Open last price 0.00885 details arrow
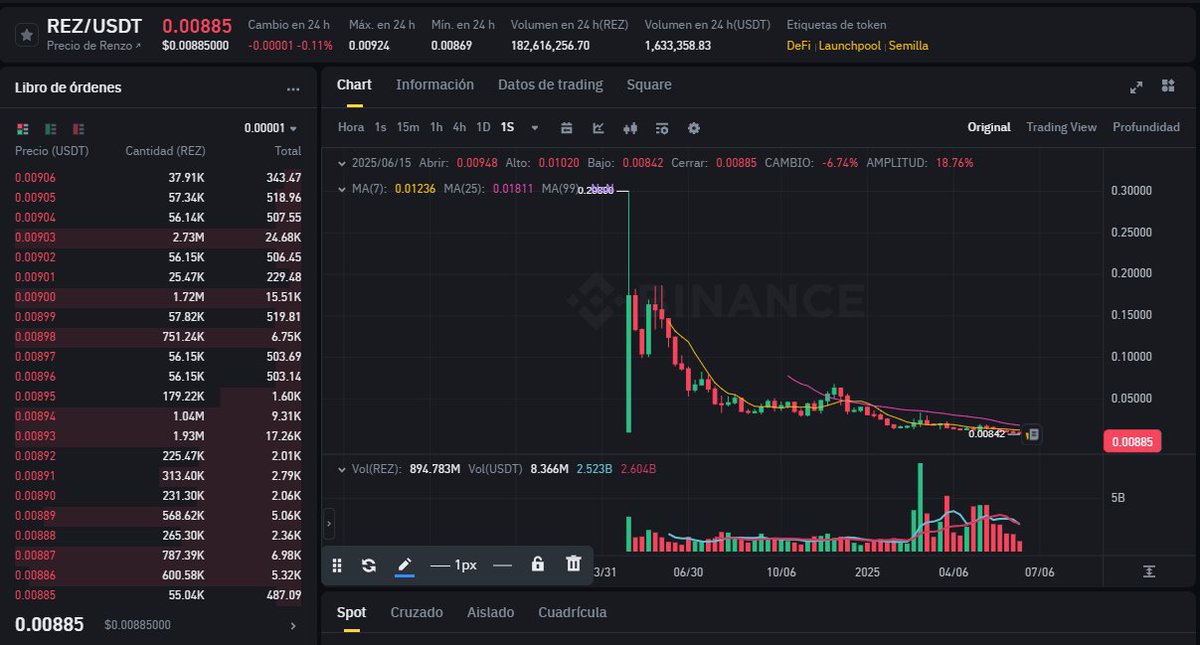The image size is (1200, 645). (293, 625)
